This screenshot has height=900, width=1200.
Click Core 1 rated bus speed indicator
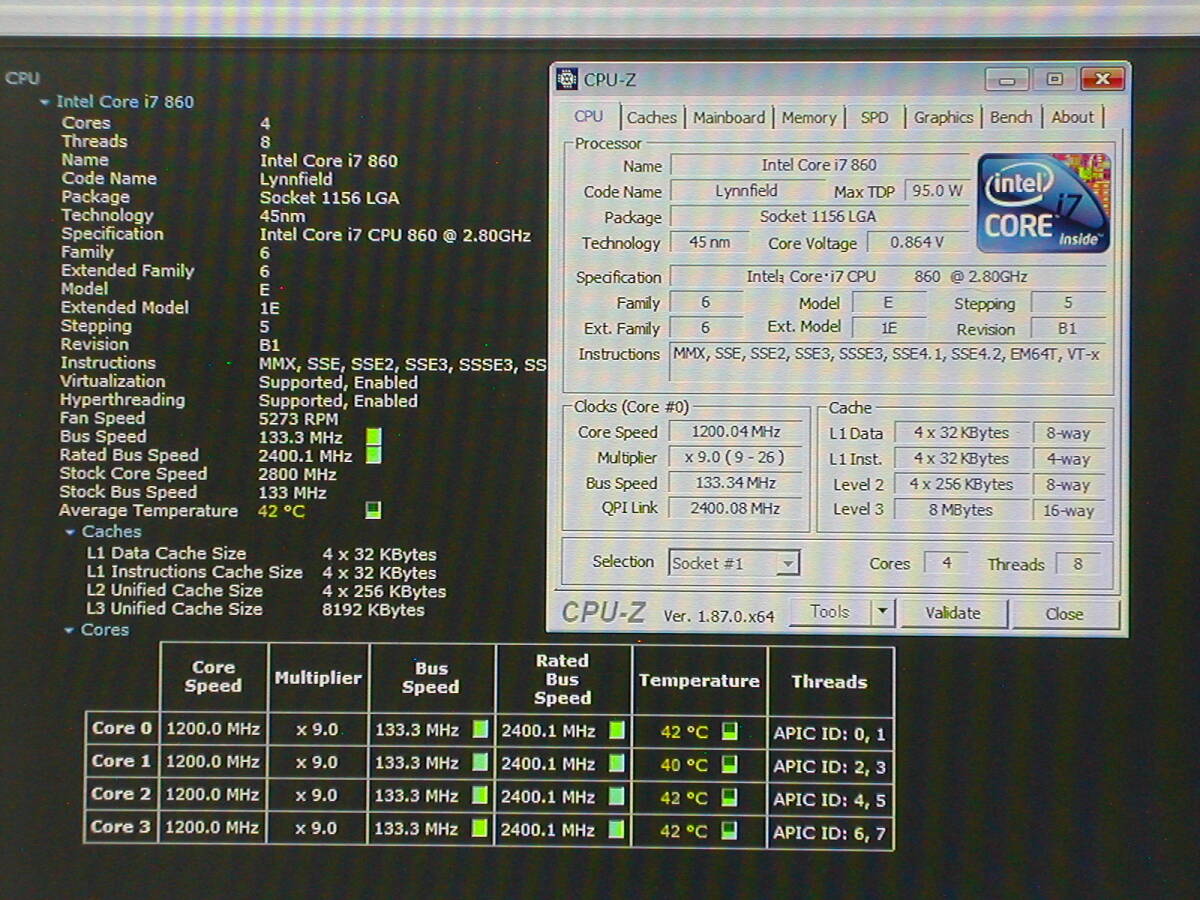[617, 763]
